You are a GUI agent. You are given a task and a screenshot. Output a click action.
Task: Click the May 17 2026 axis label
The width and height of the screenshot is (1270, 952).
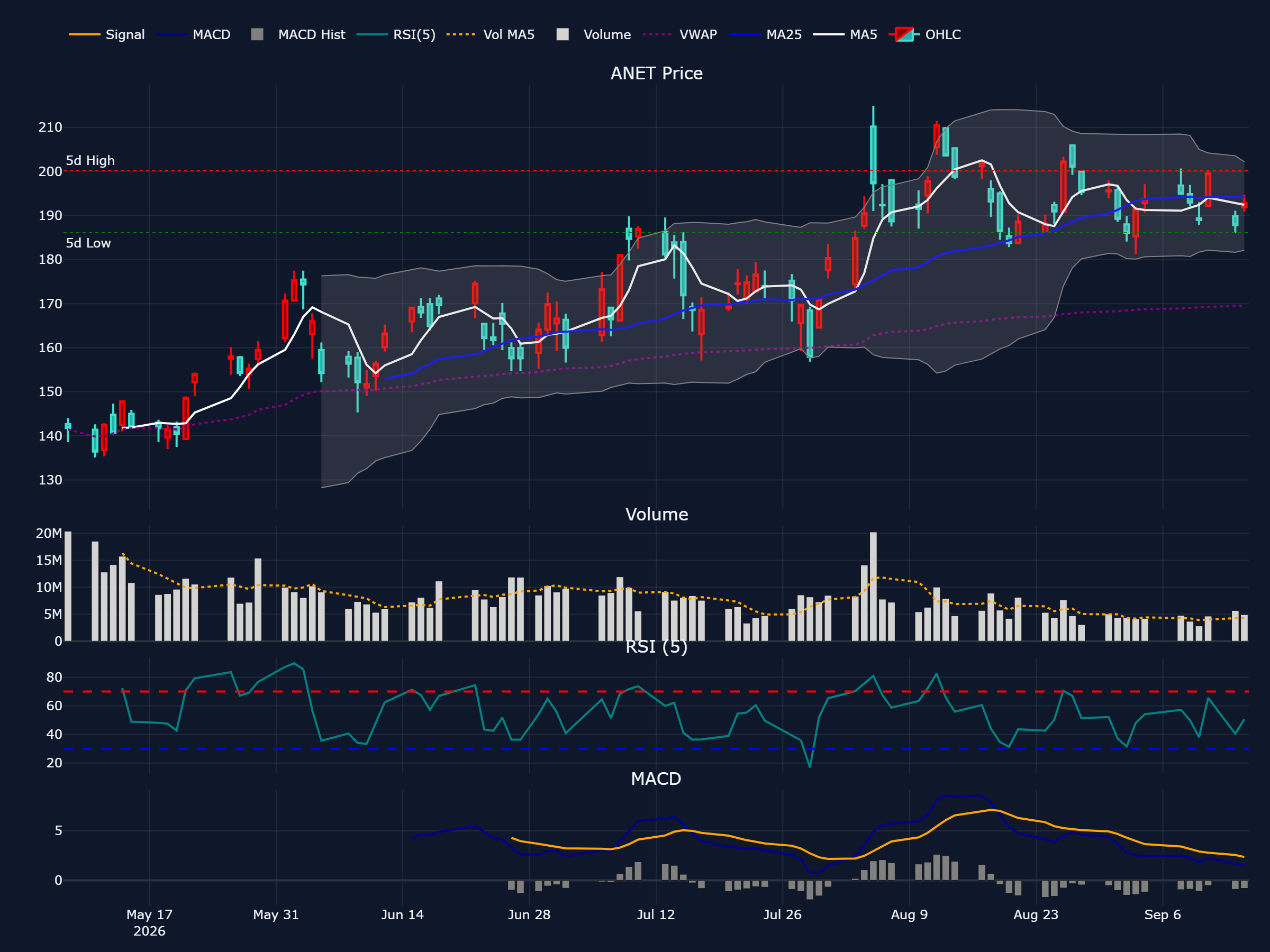coord(149,923)
